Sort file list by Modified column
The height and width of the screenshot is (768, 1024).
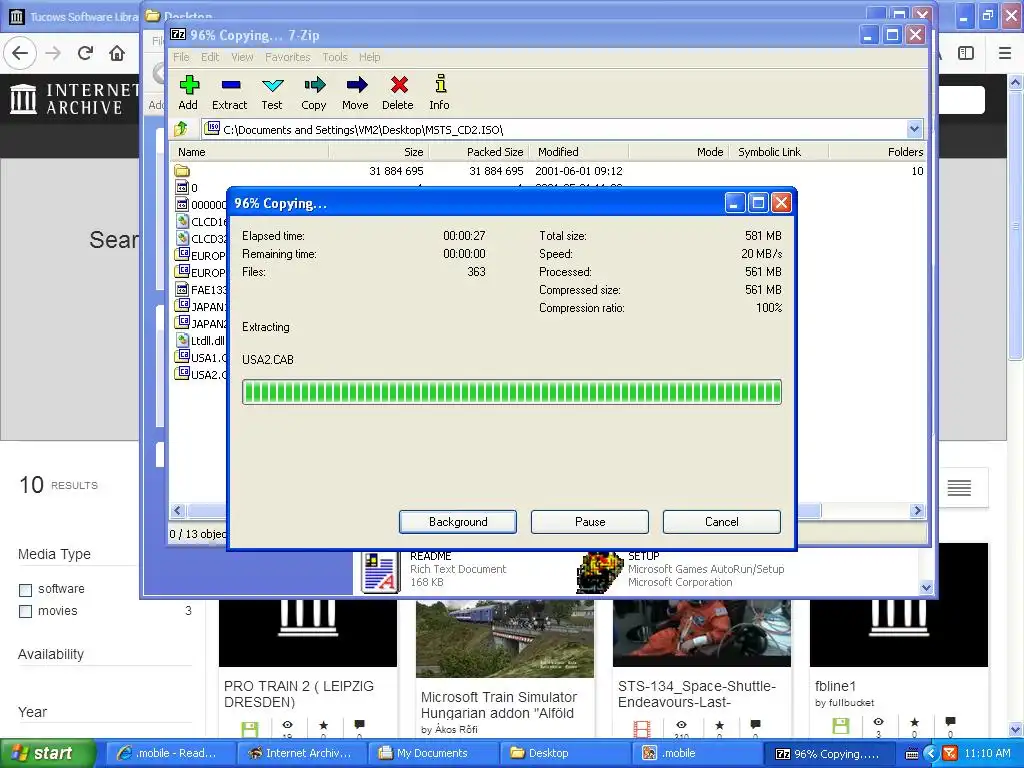578,152
